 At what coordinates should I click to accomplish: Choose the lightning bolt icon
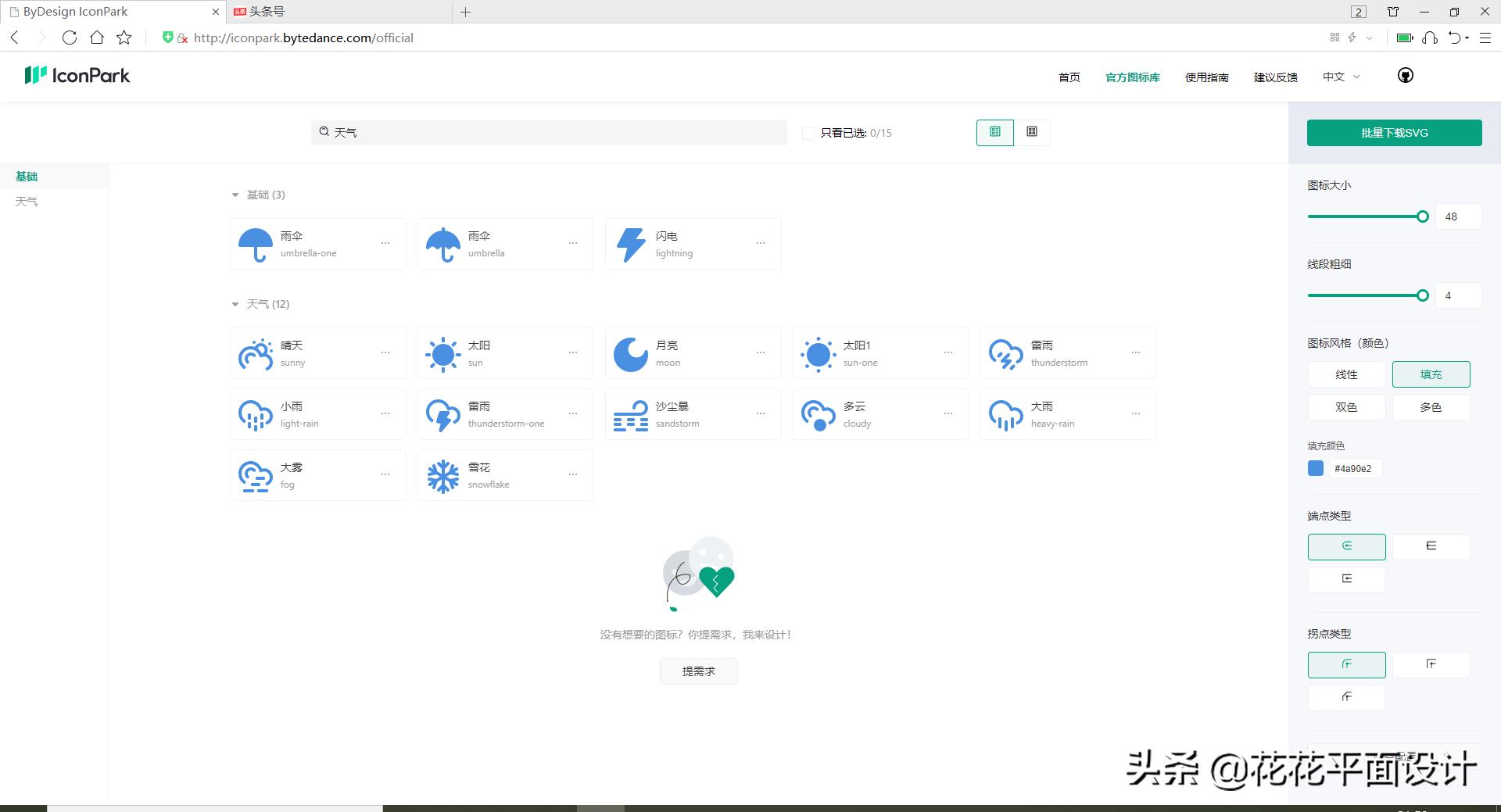click(x=630, y=245)
